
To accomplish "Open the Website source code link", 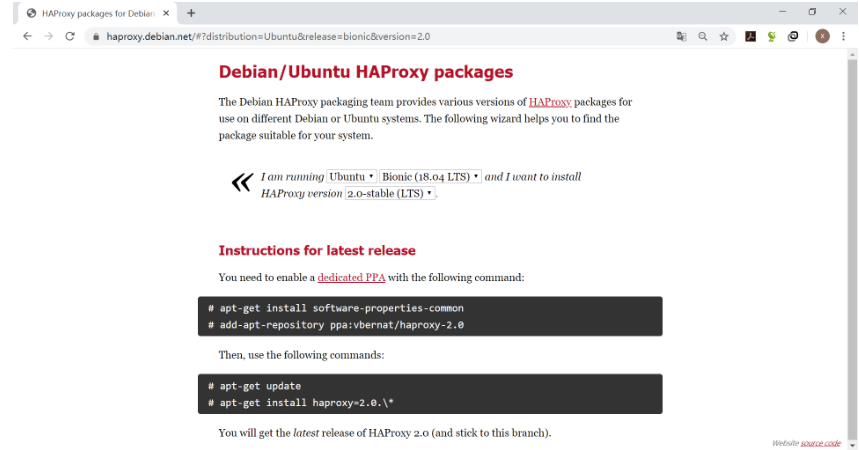I will [x=820, y=443].
